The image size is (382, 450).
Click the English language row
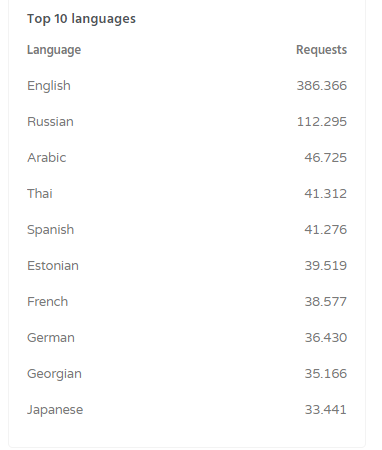click(187, 86)
